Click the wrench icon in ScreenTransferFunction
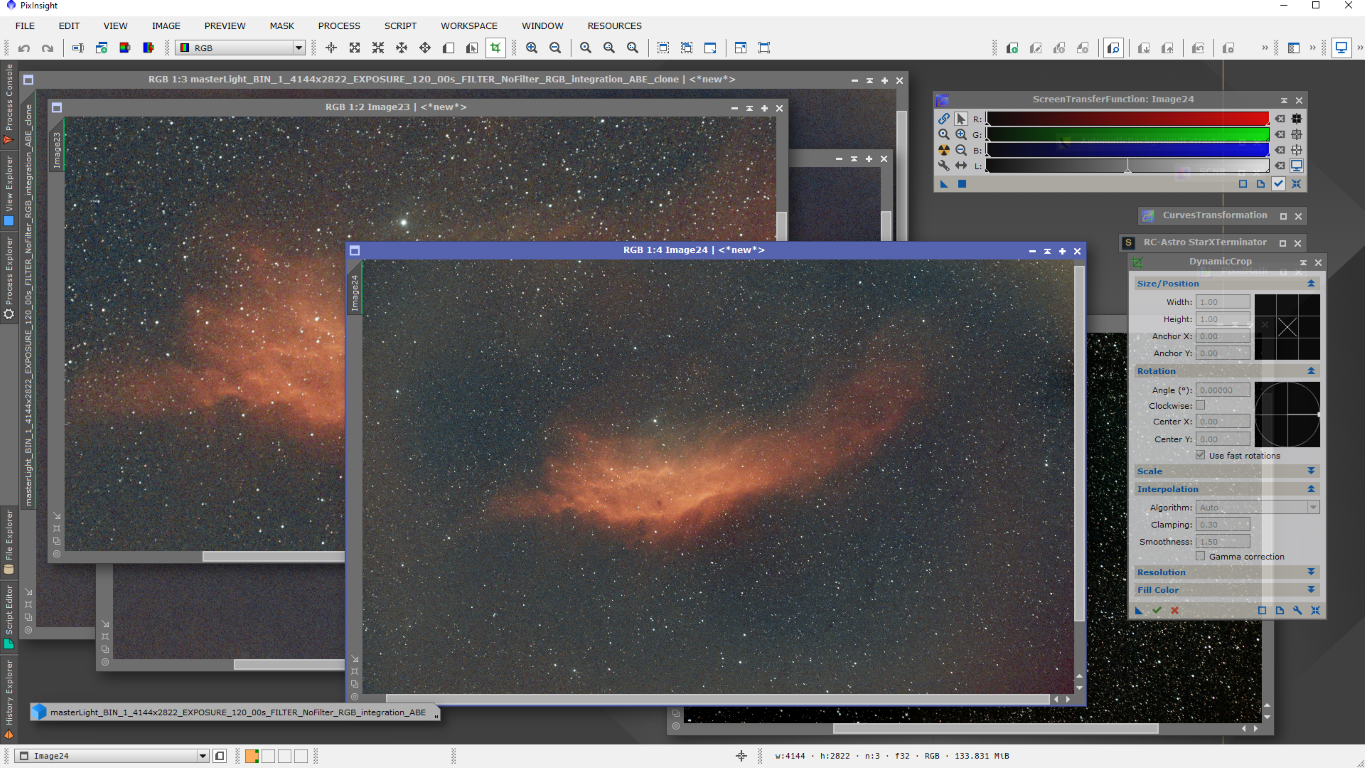This screenshot has width=1365, height=768. point(944,166)
